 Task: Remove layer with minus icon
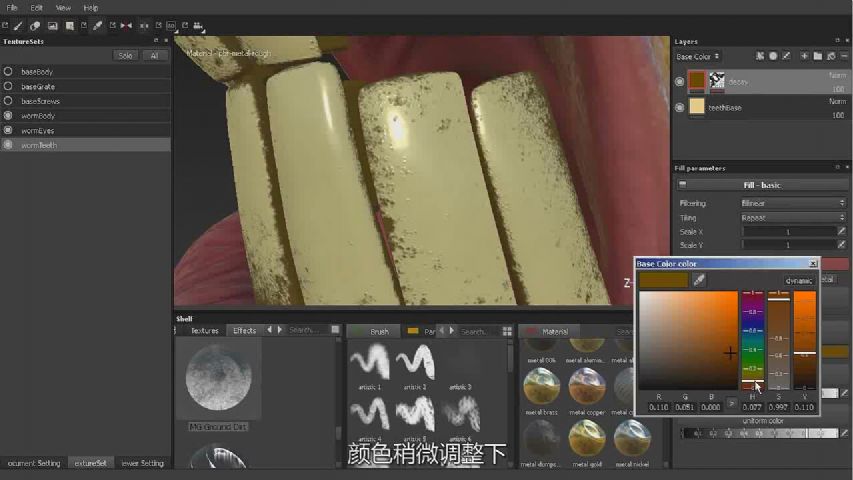tap(844, 56)
